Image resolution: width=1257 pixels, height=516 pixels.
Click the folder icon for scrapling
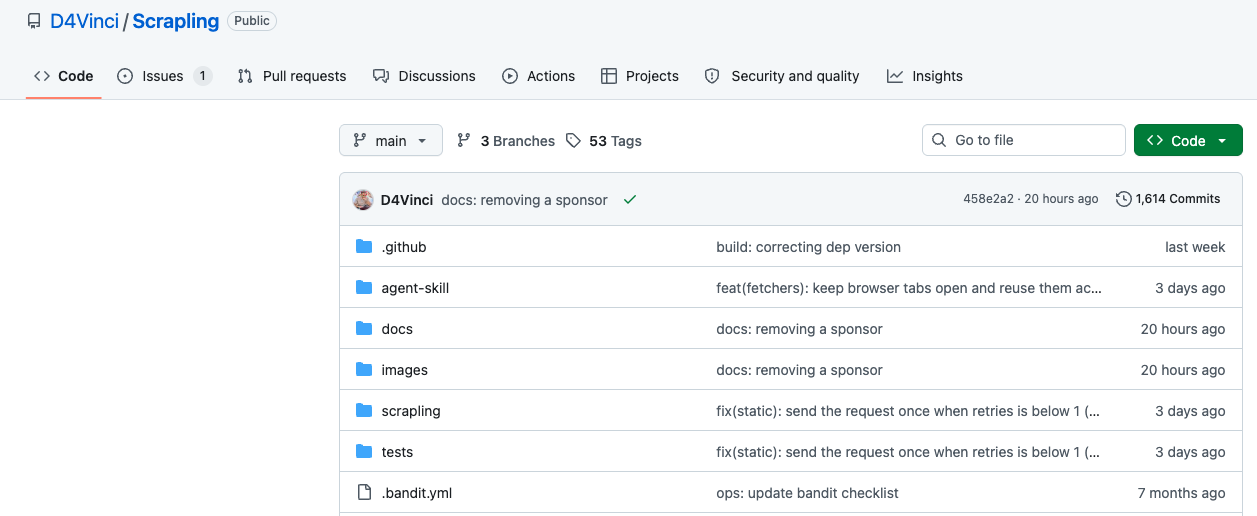364,411
